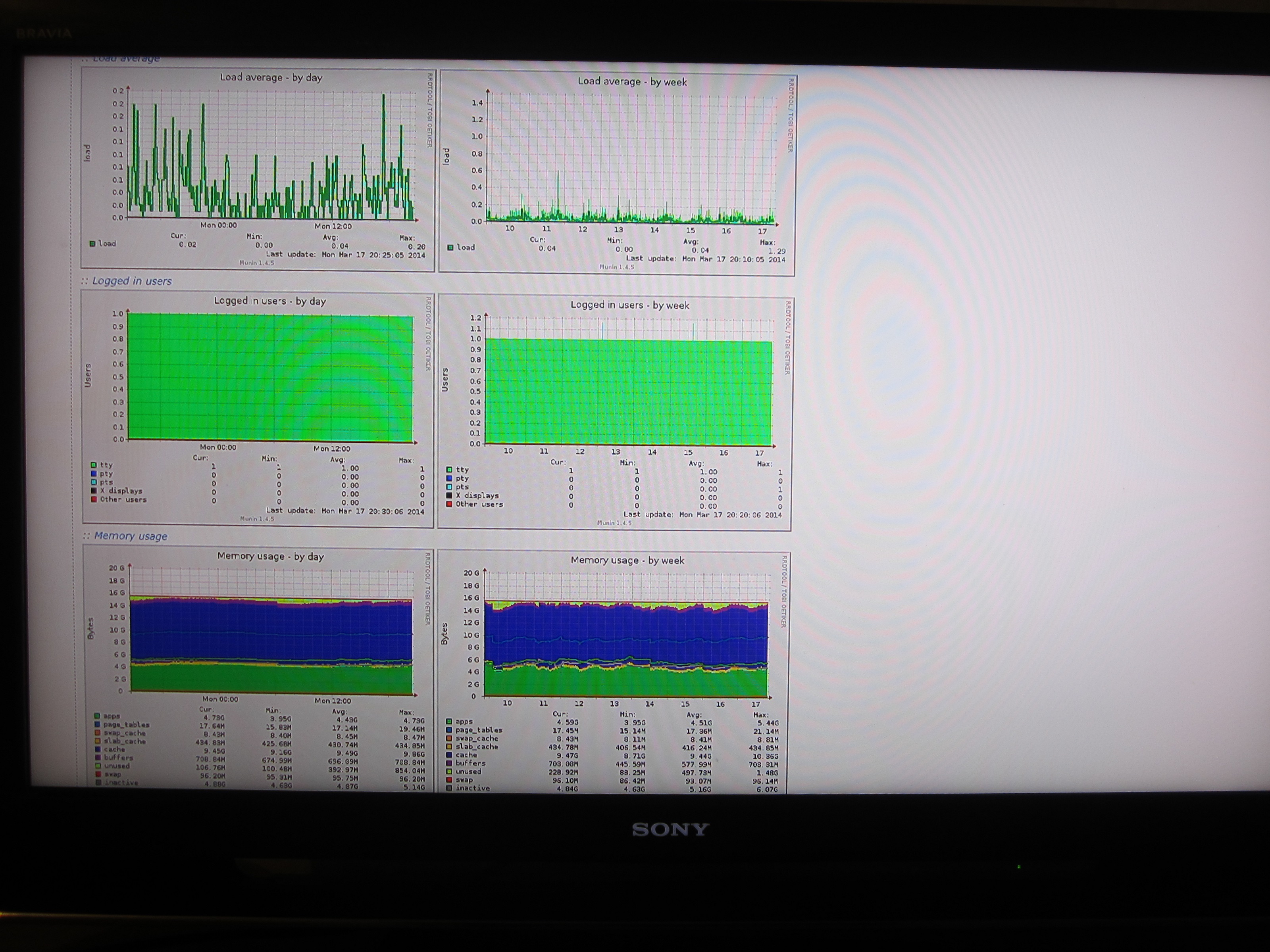Screen dimensions: 1270x952
Task: Click the Memory usage section link
Action: coord(131,536)
